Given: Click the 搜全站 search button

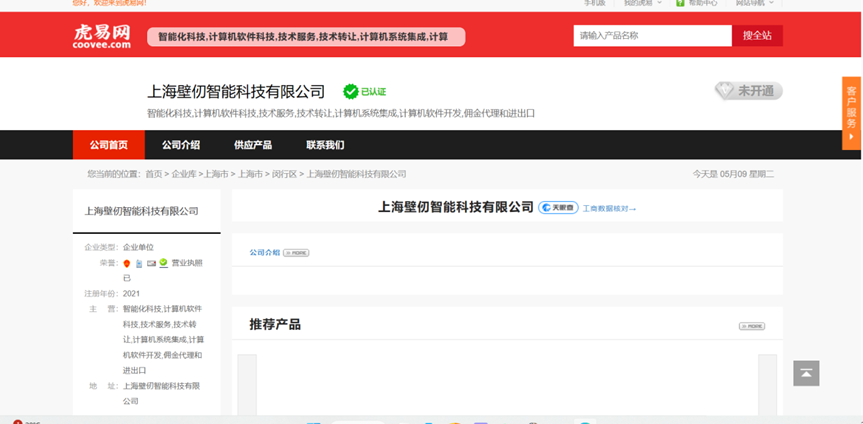Looking at the screenshot, I should [757, 36].
